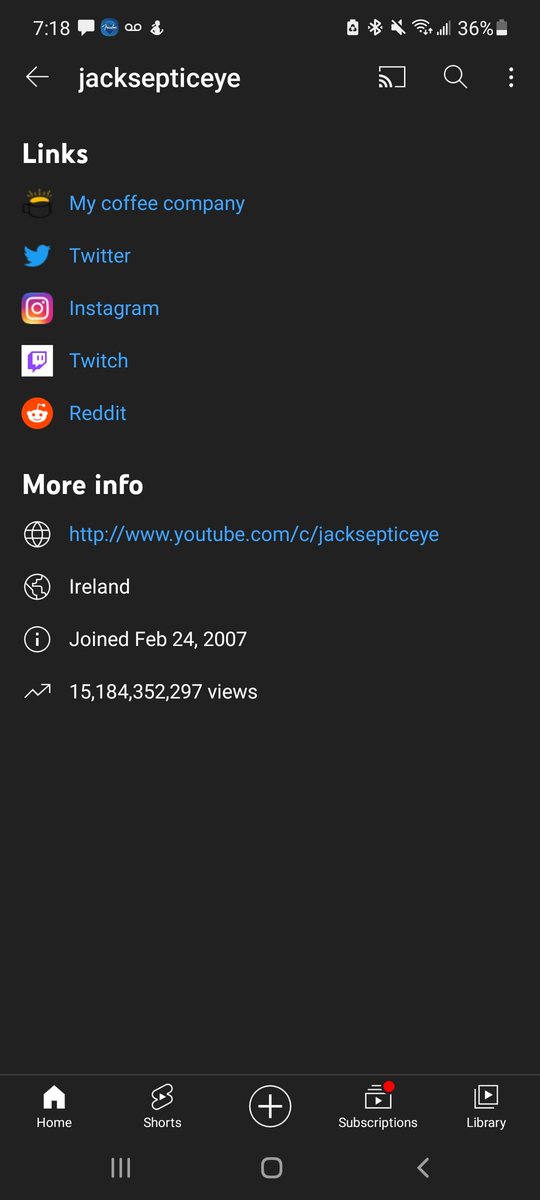Tap the trending arrow icon beside views

pyautogui.click(x=37, y=691)
